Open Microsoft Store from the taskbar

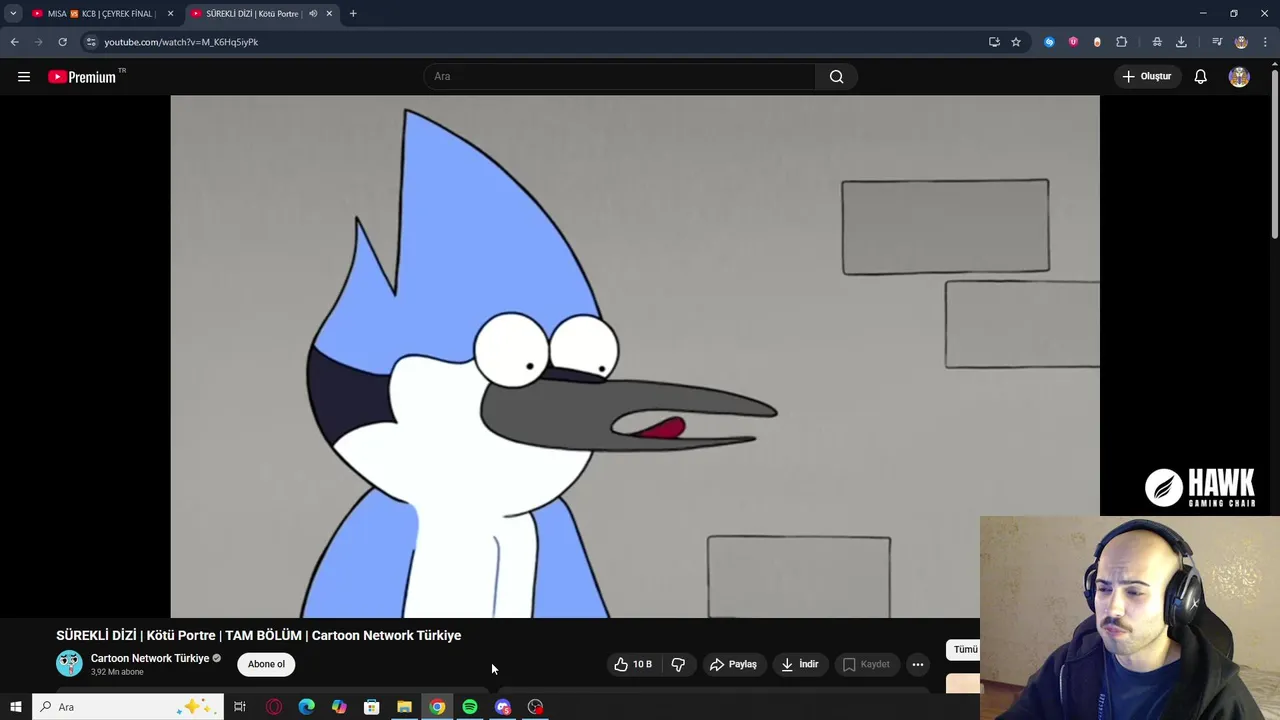(x=371, y=707)
